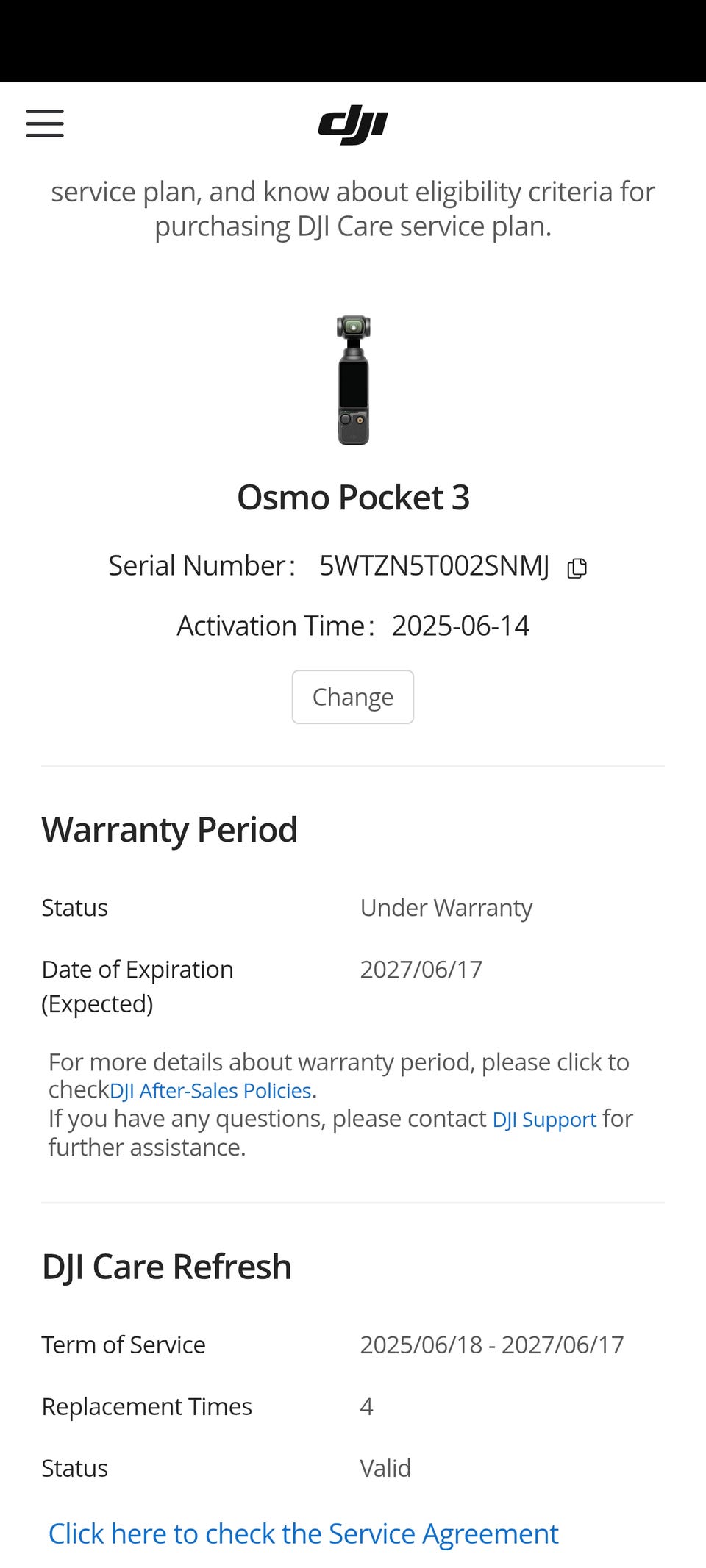Open the hamburger menu

[45, 123]
